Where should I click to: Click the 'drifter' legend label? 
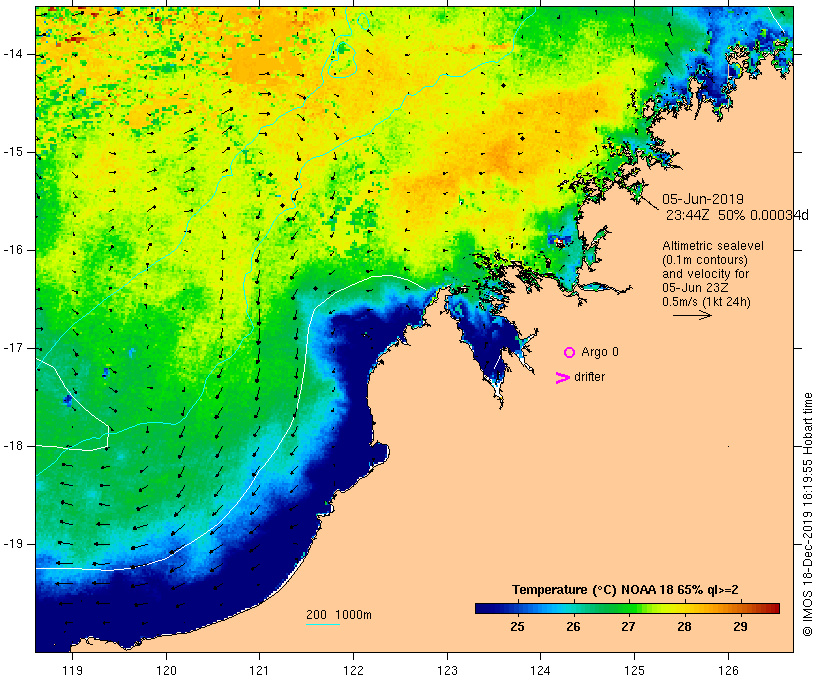(x=589, y=377)
